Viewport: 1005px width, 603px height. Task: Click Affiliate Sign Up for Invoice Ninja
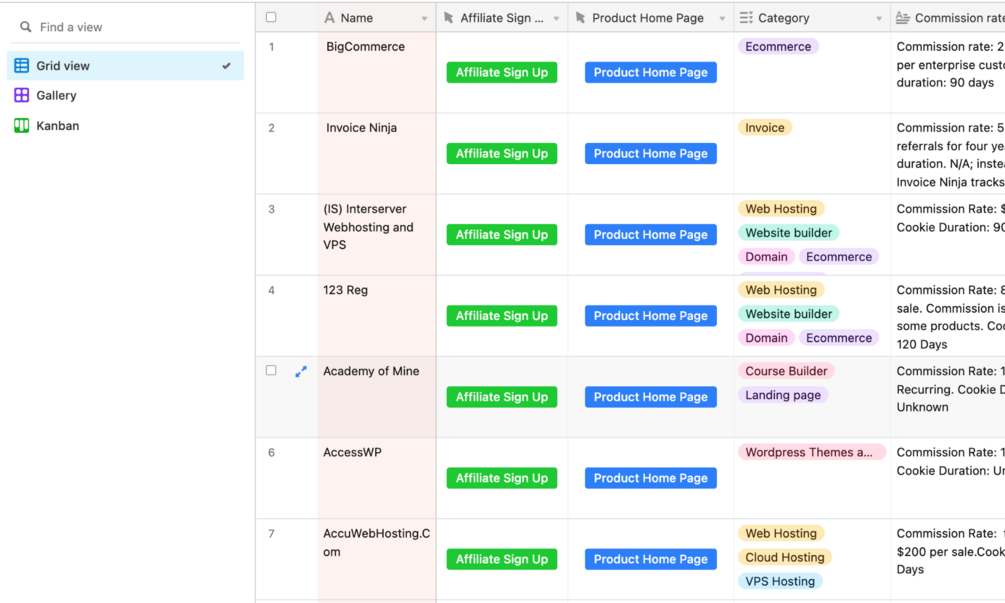pyautogui.click(x=502, y=154)
